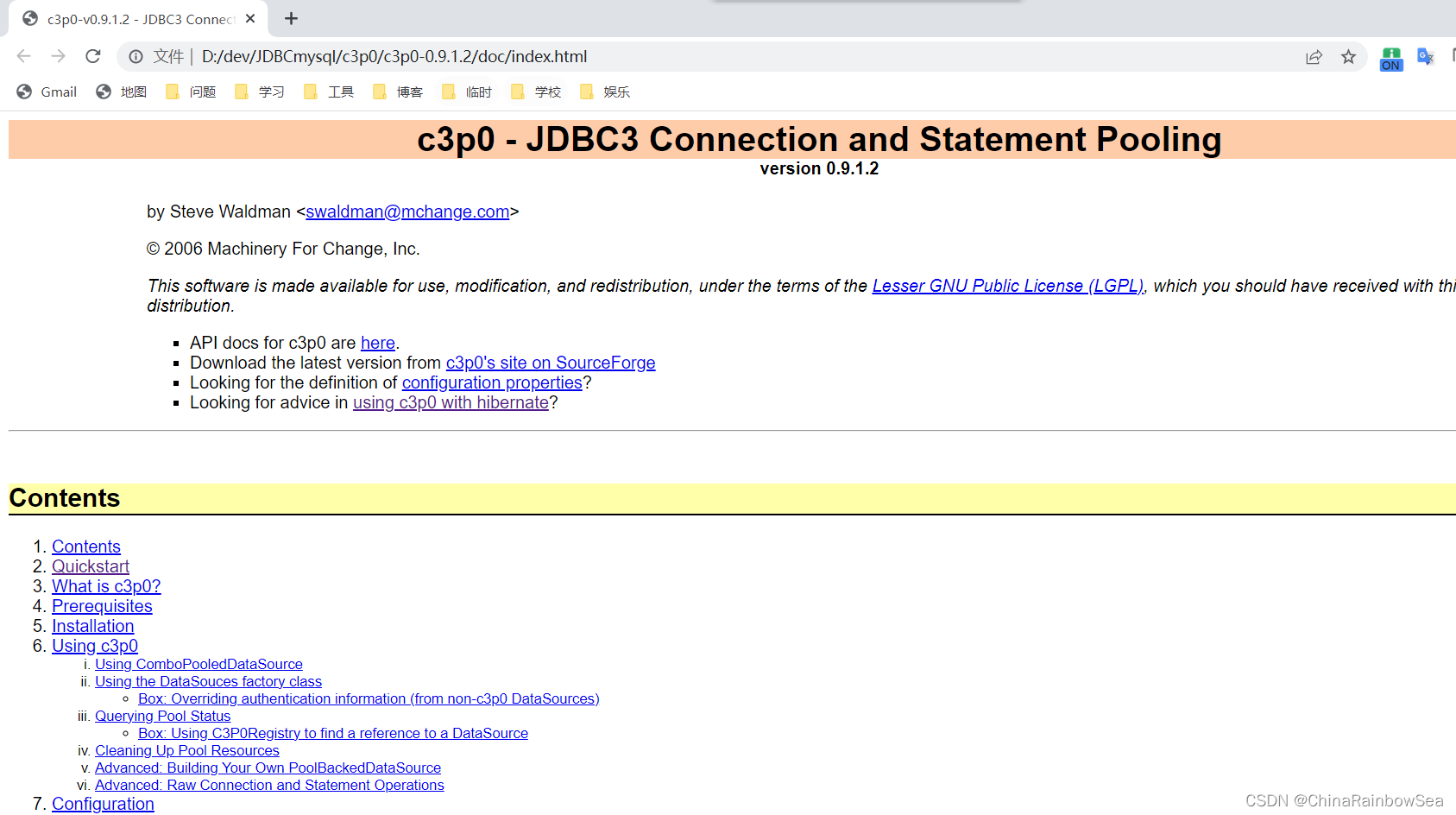
Task: Click the swaldman@mchange.com email link
Action: click(x=407, y=212)
